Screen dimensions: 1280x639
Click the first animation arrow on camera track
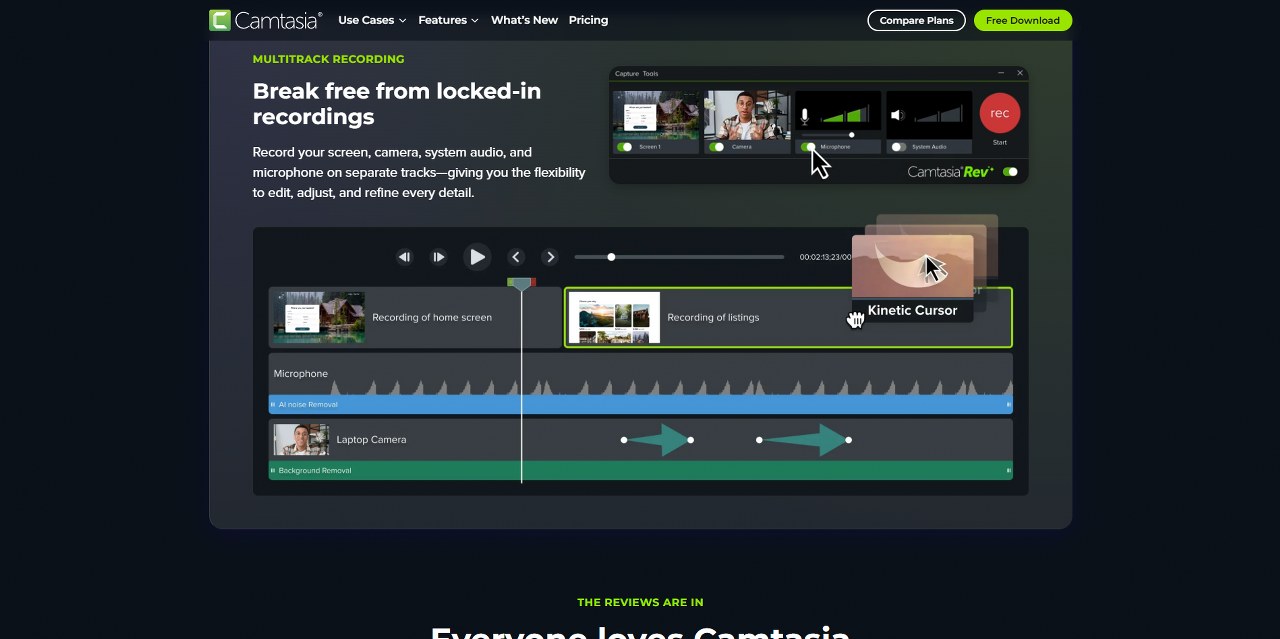click(657, 440)
